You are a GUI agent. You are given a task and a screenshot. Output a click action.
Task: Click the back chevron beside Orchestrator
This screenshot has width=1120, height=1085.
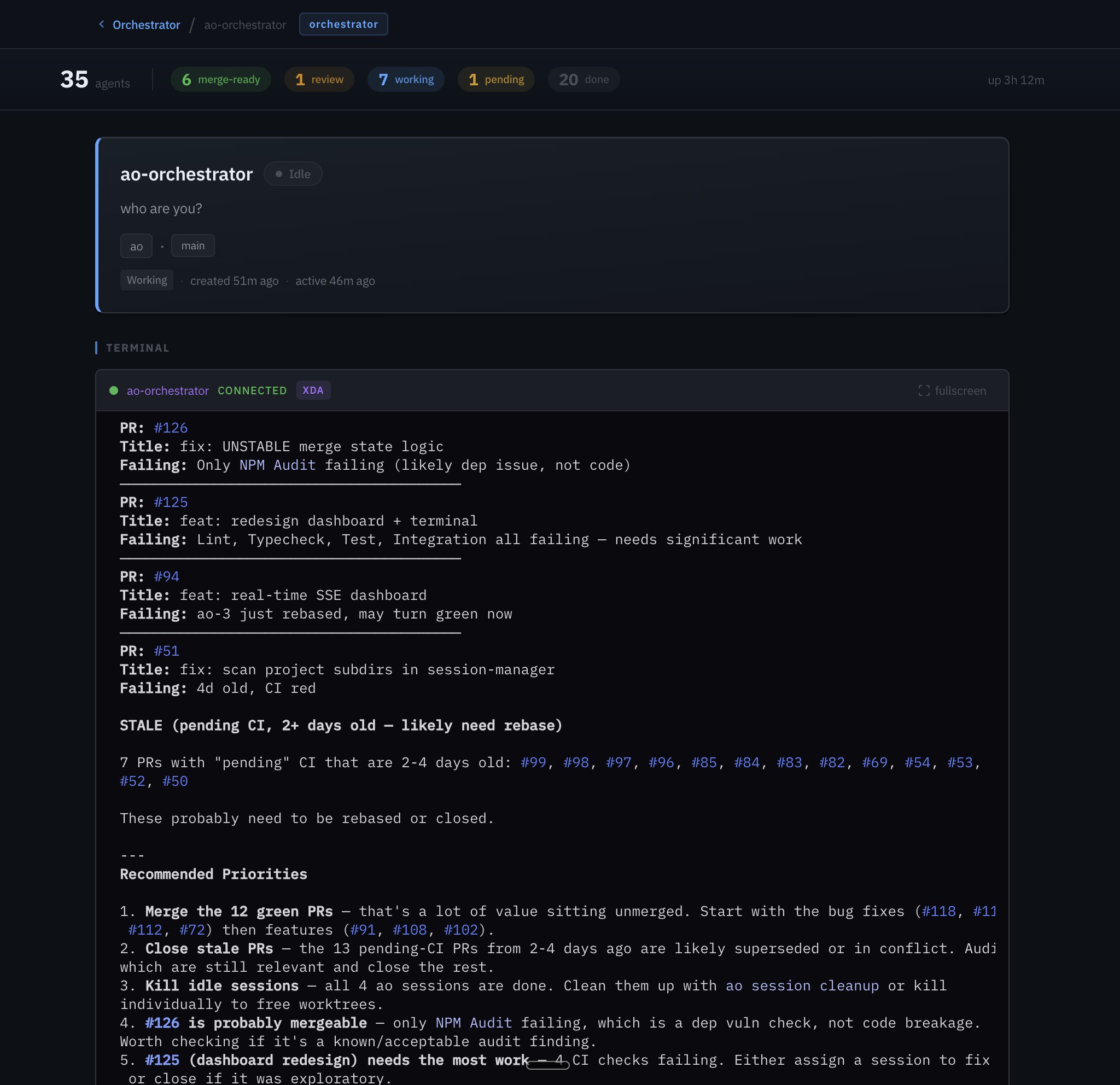pos(102,24)
